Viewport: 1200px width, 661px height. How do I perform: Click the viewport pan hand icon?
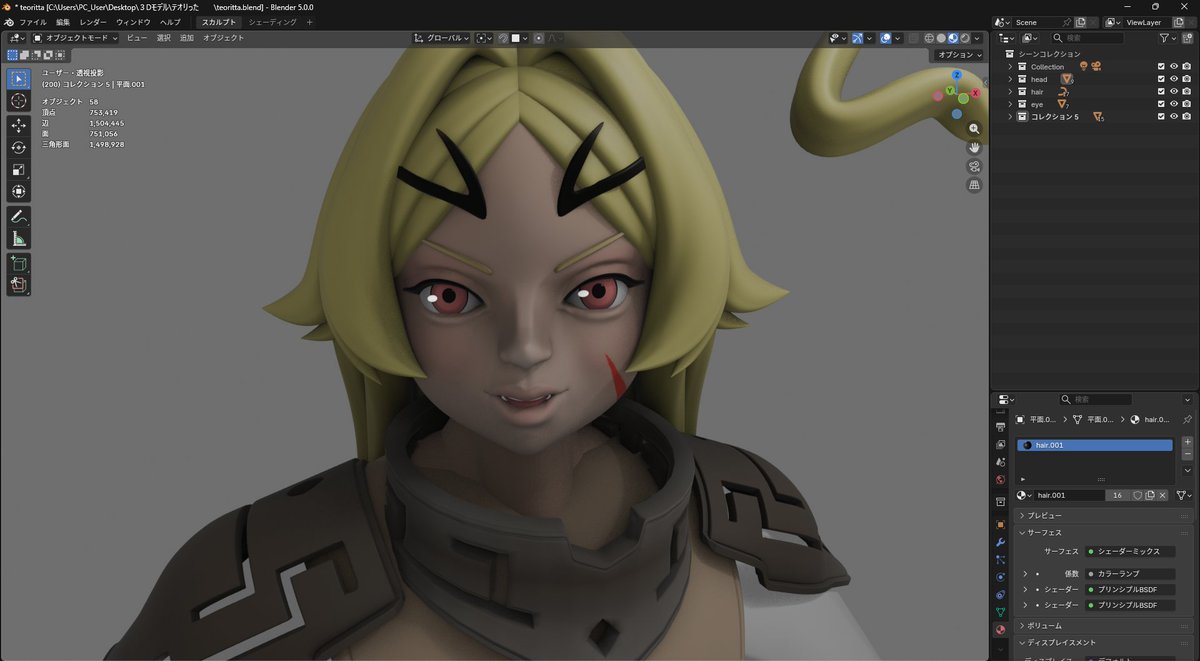tap(974, 148)
